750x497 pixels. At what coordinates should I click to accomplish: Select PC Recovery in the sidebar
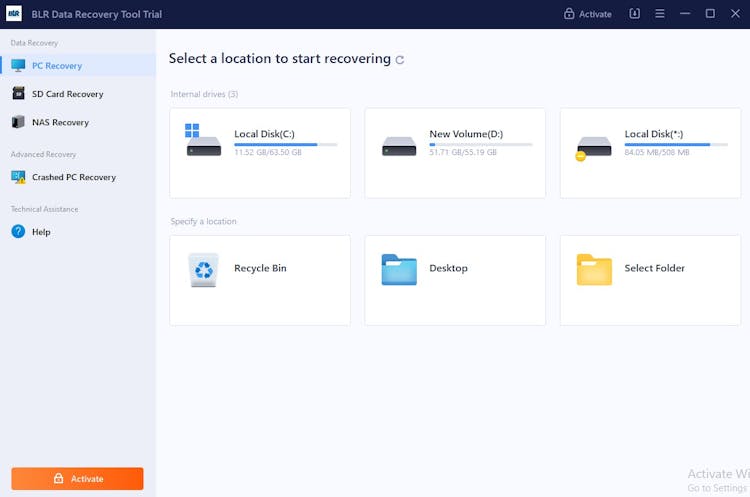click(57, 66)
